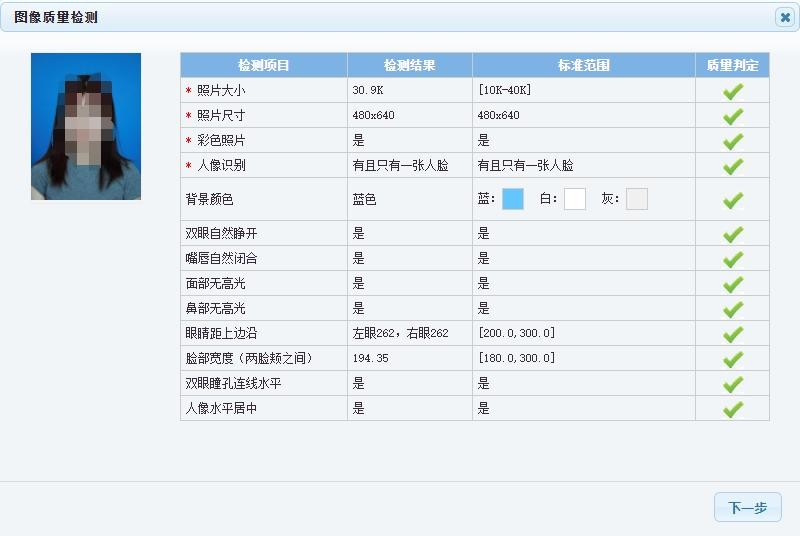
Task: Click the 人像识别 row label
Action: pos(221,165)
